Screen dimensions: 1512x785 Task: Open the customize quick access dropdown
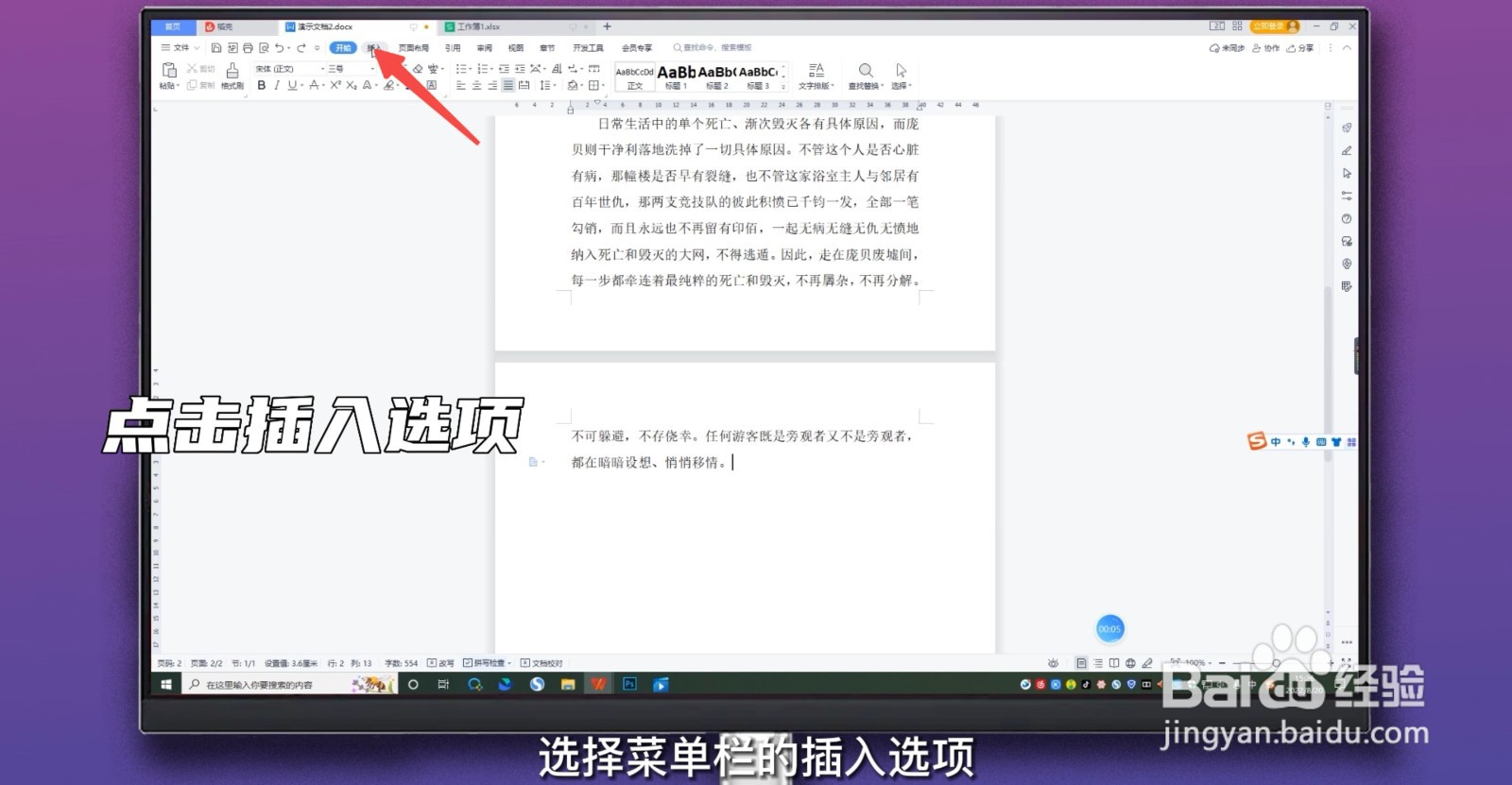coord(318,48)
